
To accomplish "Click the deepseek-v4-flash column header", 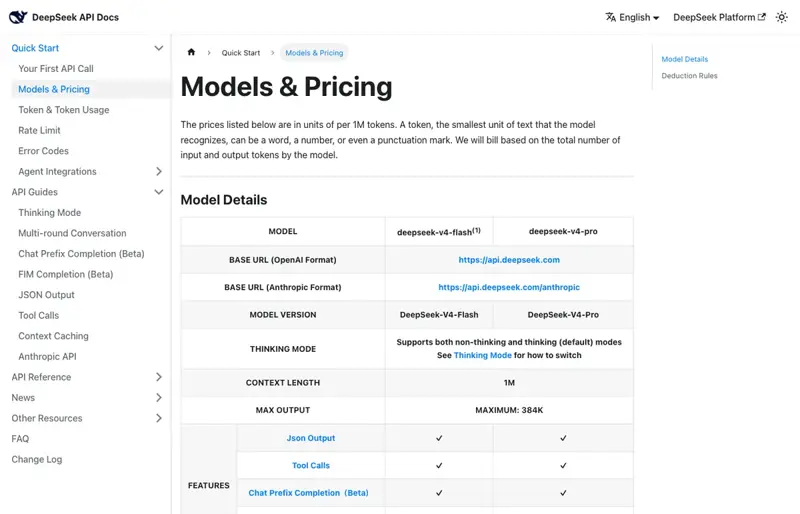I will (439, 232).
